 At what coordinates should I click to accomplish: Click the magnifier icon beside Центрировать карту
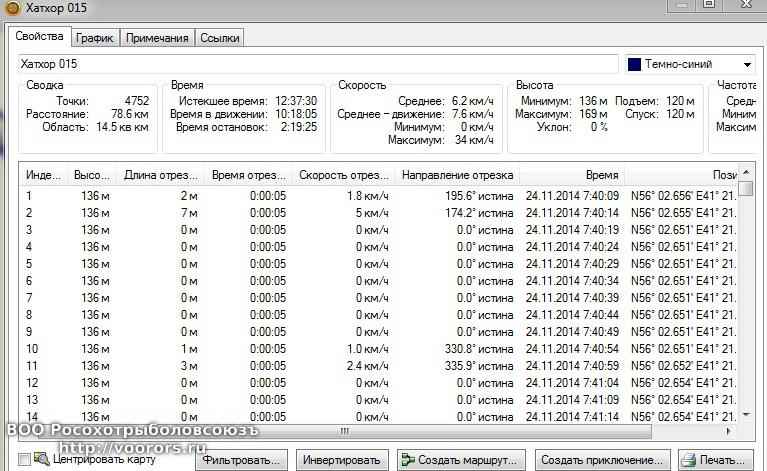[42, 459]
